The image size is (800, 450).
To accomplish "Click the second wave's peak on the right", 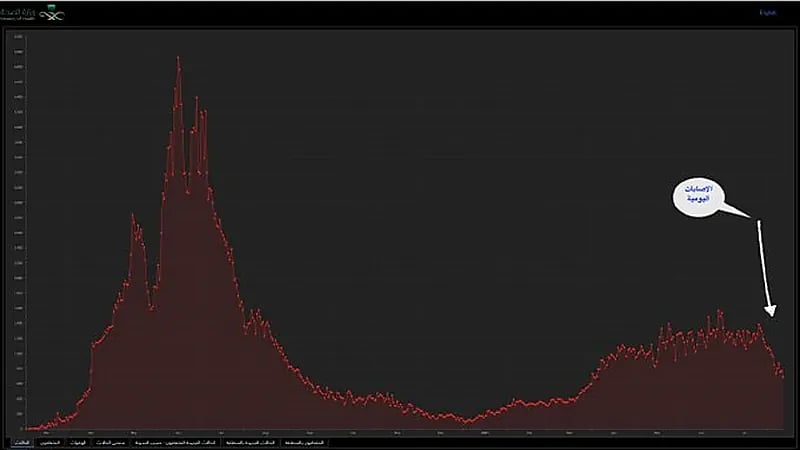I will click(720, 311).
